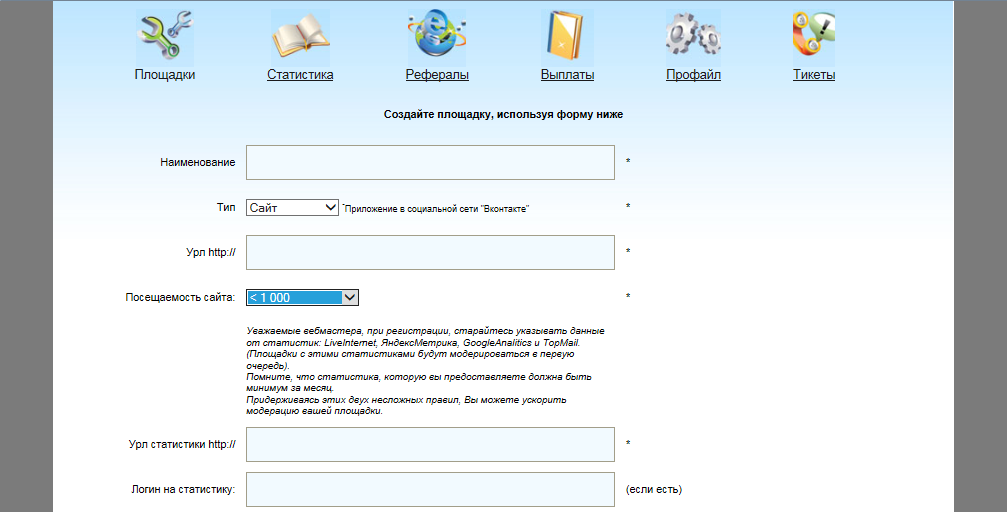Click the Посещаемость сайта label

[x=180, y=297]
